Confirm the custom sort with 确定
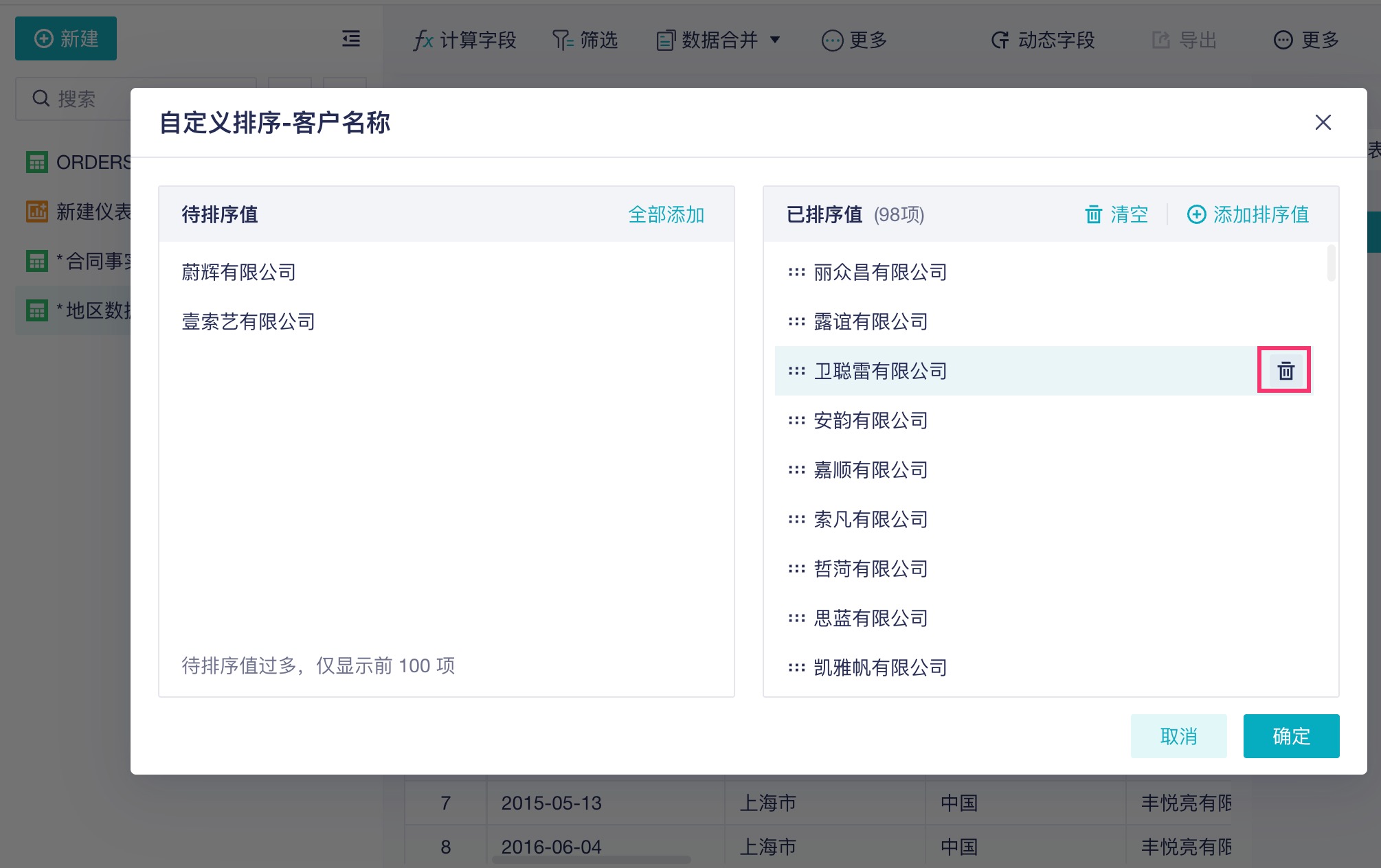This screenshot has height=868, width=1381. click(x=1291, y=736)
